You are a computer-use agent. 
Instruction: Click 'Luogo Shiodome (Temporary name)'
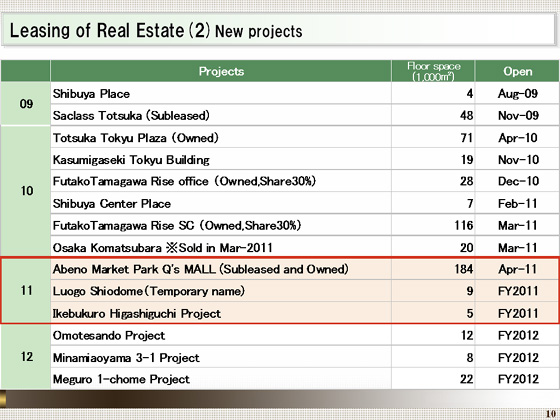(149, 291)
